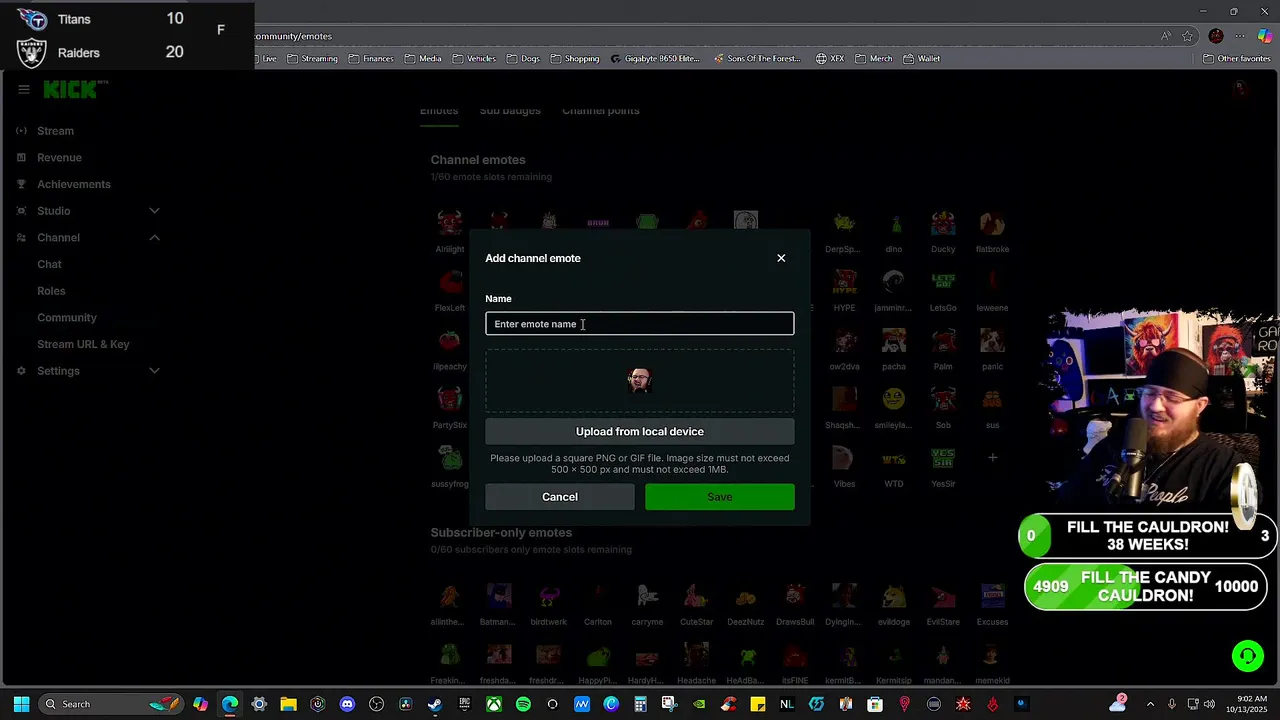Click the plus to add emote slot

click(992, 458)
